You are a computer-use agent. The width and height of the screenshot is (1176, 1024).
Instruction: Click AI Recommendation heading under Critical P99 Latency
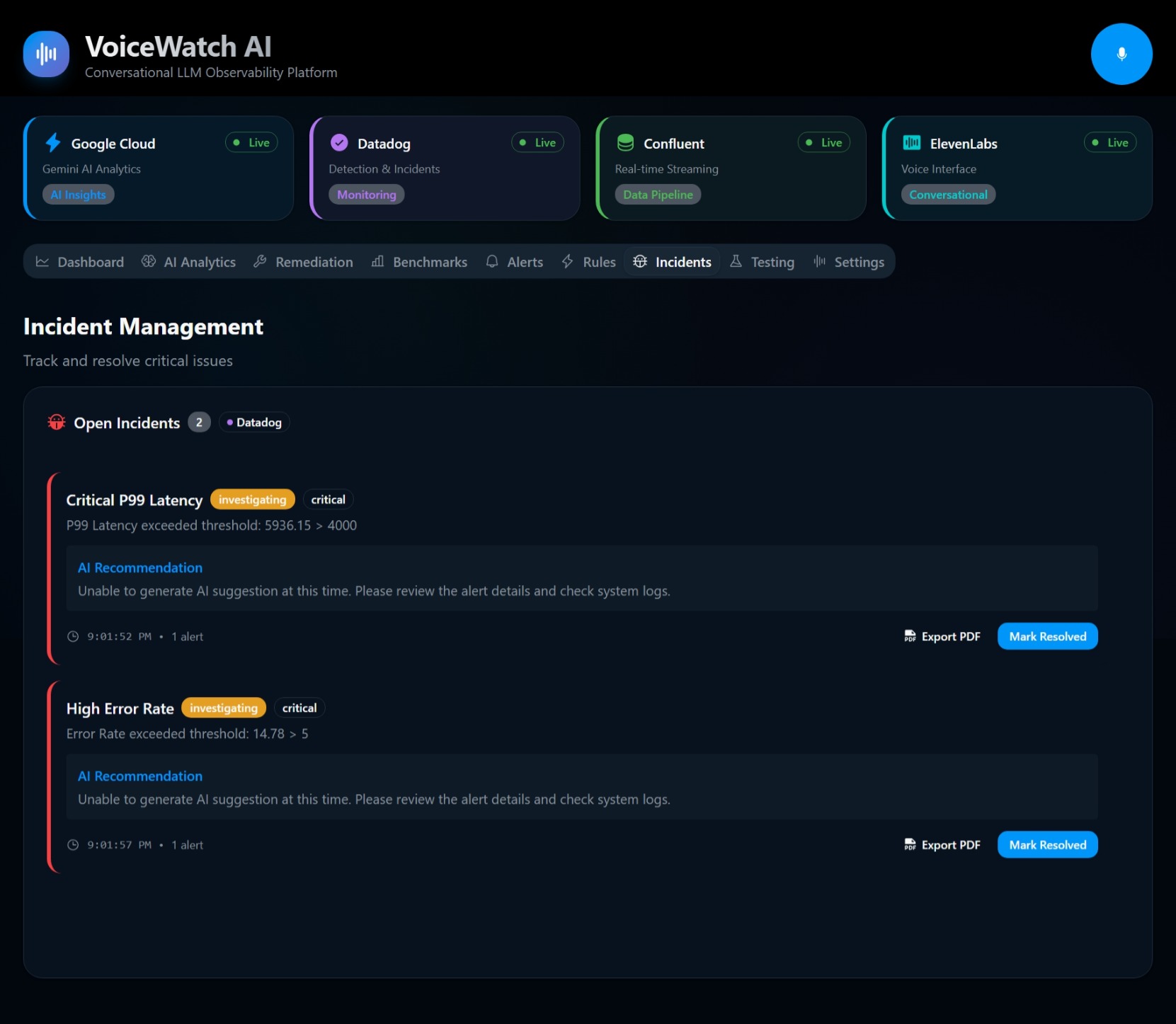coord(140,568)
